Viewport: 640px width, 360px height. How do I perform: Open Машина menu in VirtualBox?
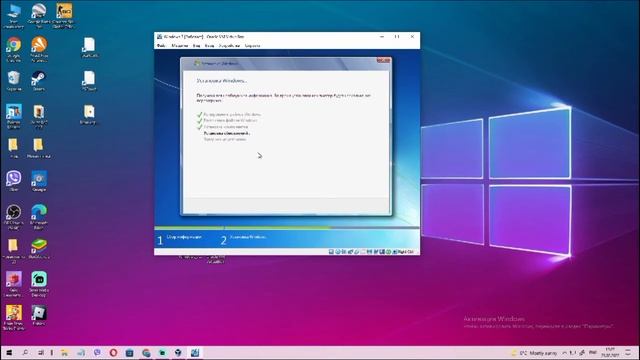[x=180, y=46]
